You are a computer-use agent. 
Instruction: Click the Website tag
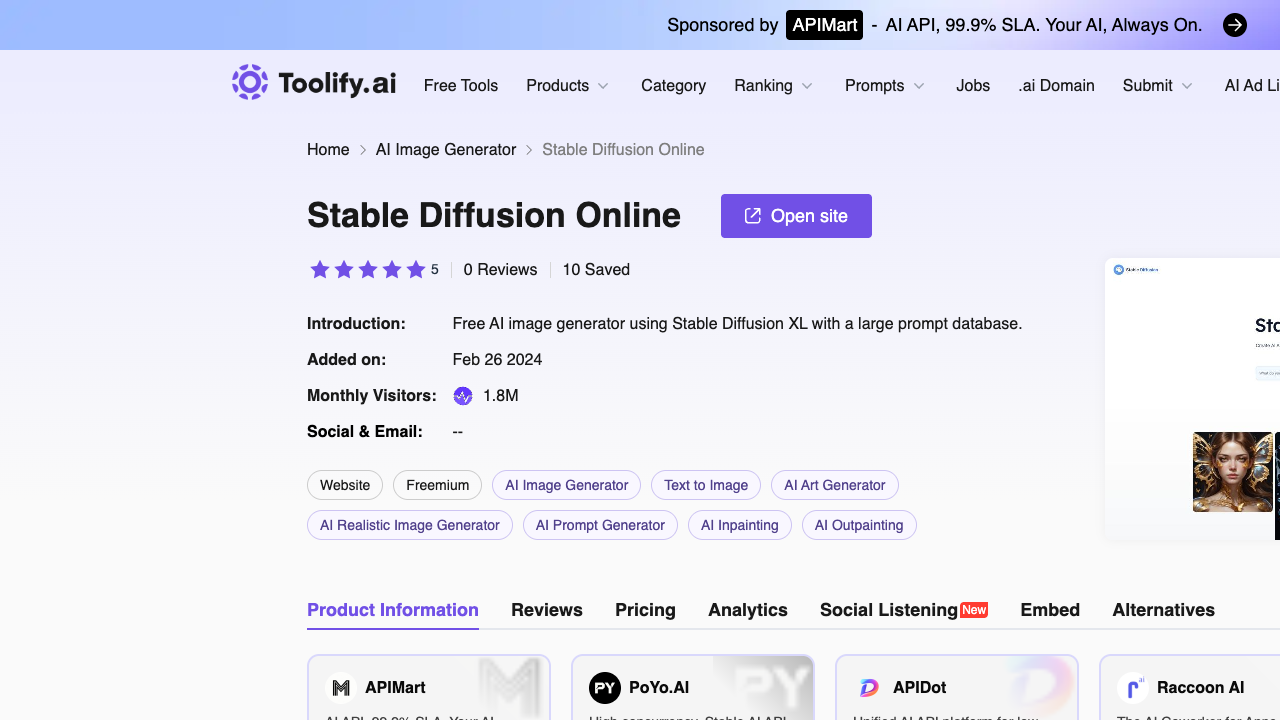pos(345,485)
